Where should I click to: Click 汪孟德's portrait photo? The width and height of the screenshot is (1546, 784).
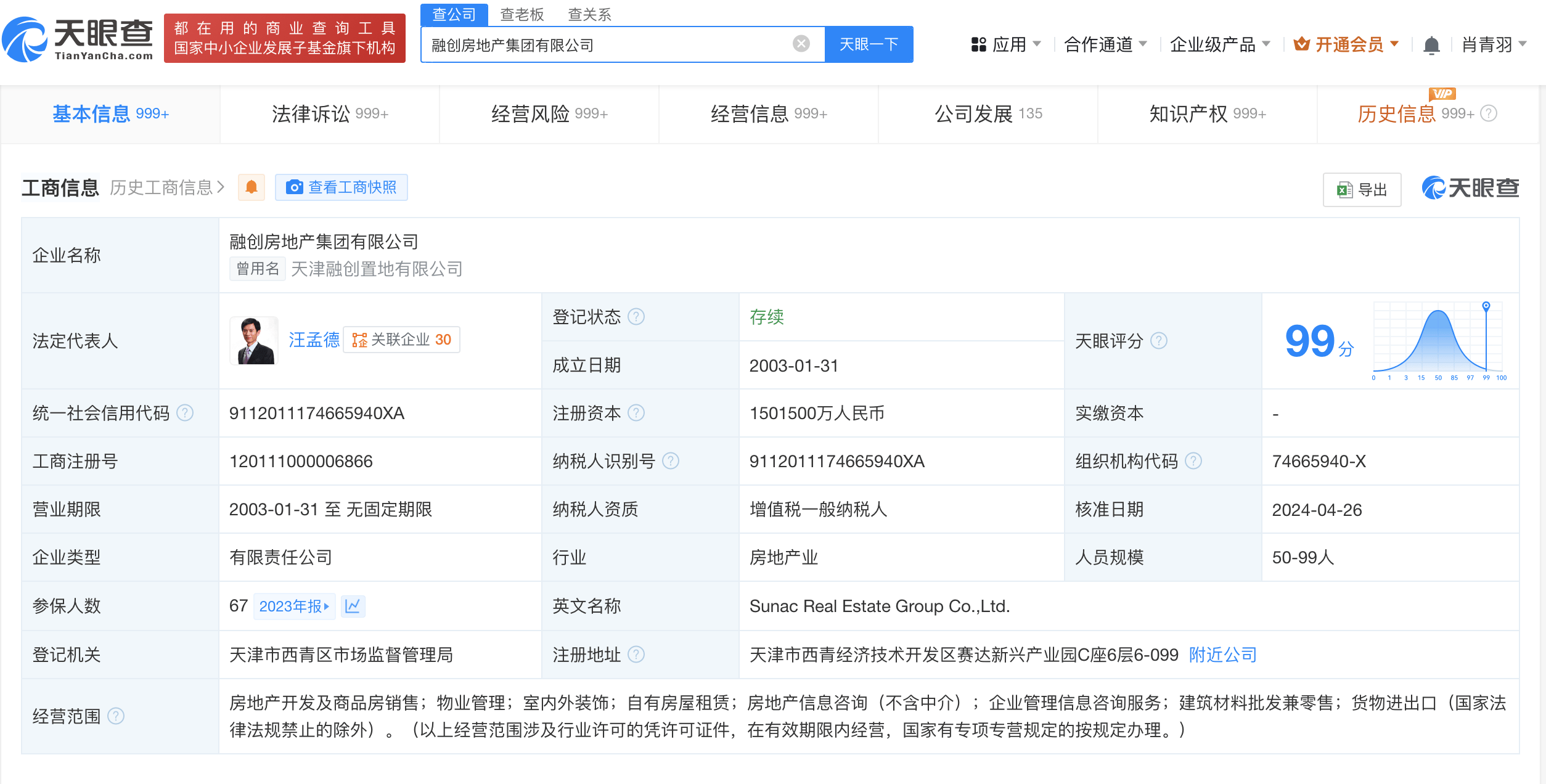coord(254,341)
